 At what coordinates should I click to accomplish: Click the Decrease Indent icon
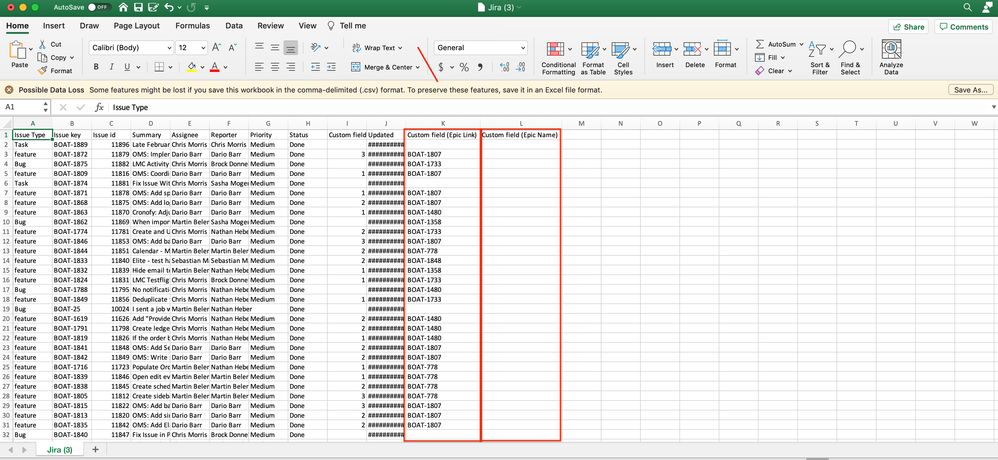click(316, 67)
